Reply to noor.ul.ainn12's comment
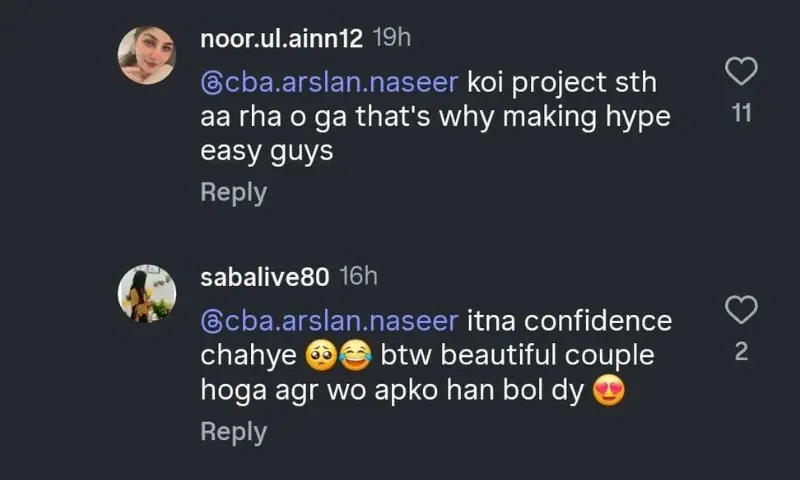 click(233, 192)
